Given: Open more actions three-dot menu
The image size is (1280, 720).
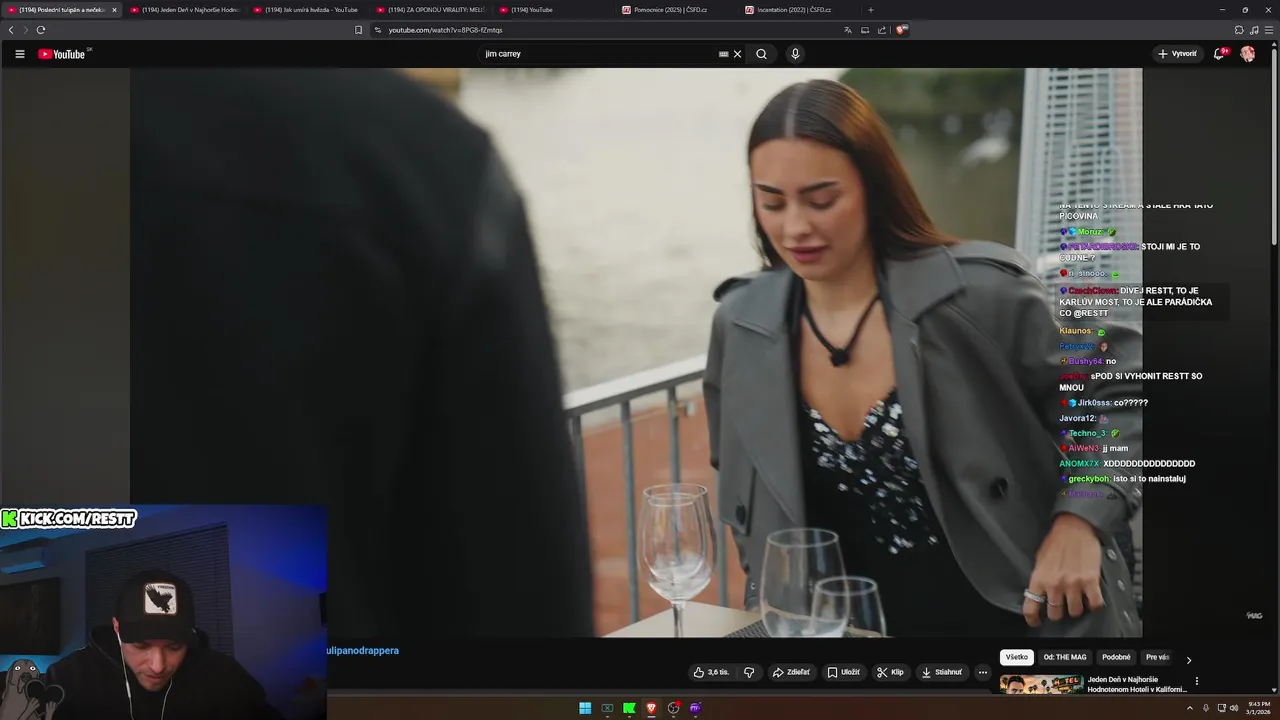Looking at the screenshot, I should click(983, 672).
